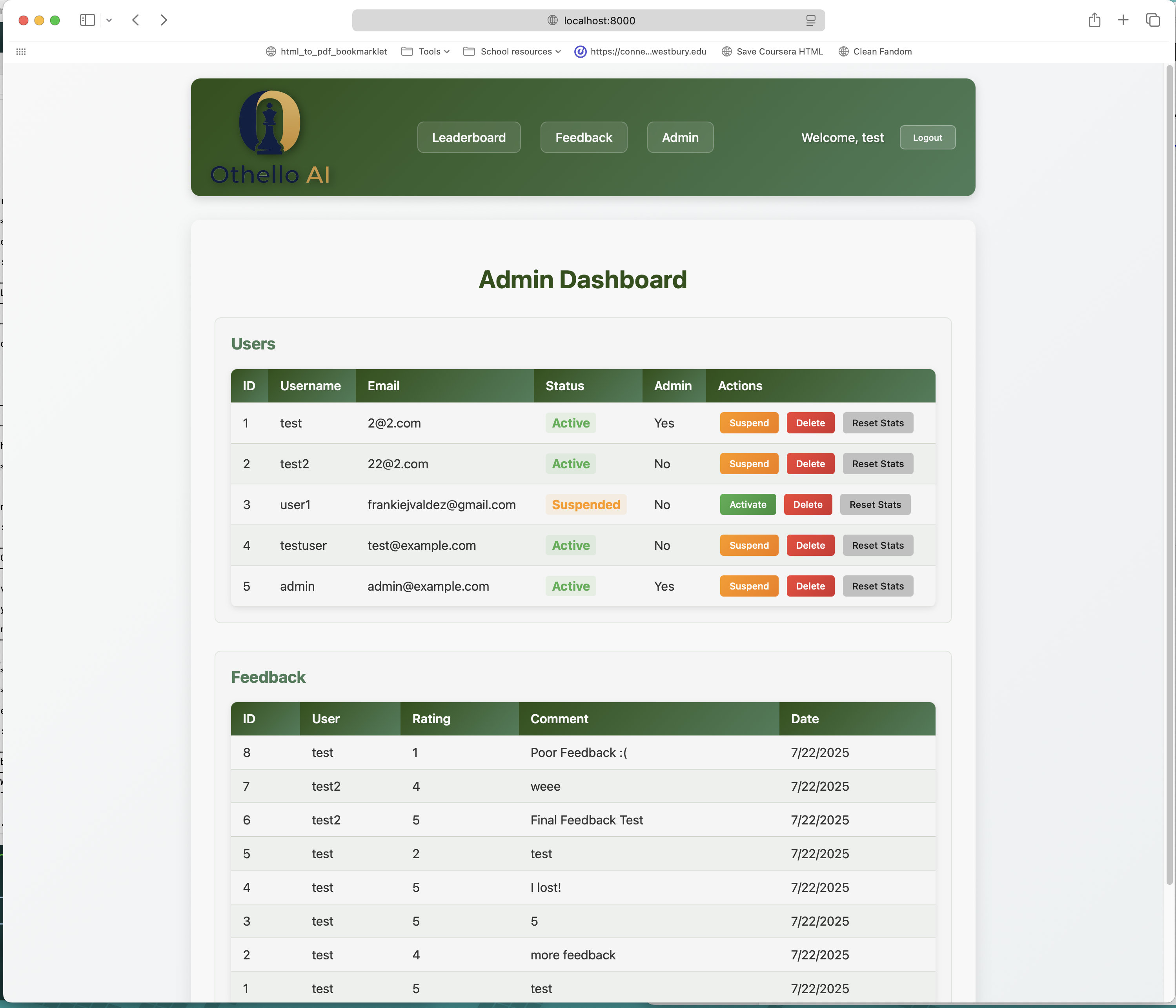Click the comment I lost!
This screenshot has height=1008, width=1176.
pos(545,888)
